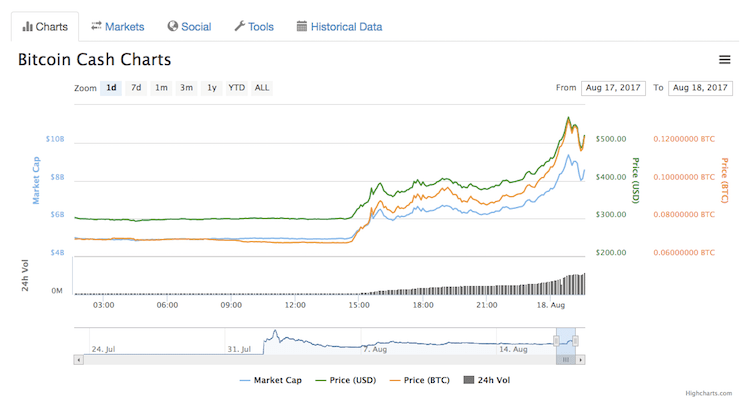Image resolution: width=750 pixels, height=407 pixels.
Task: Click the navigator scrollbar thumb
Action: [x=566, y=360]
